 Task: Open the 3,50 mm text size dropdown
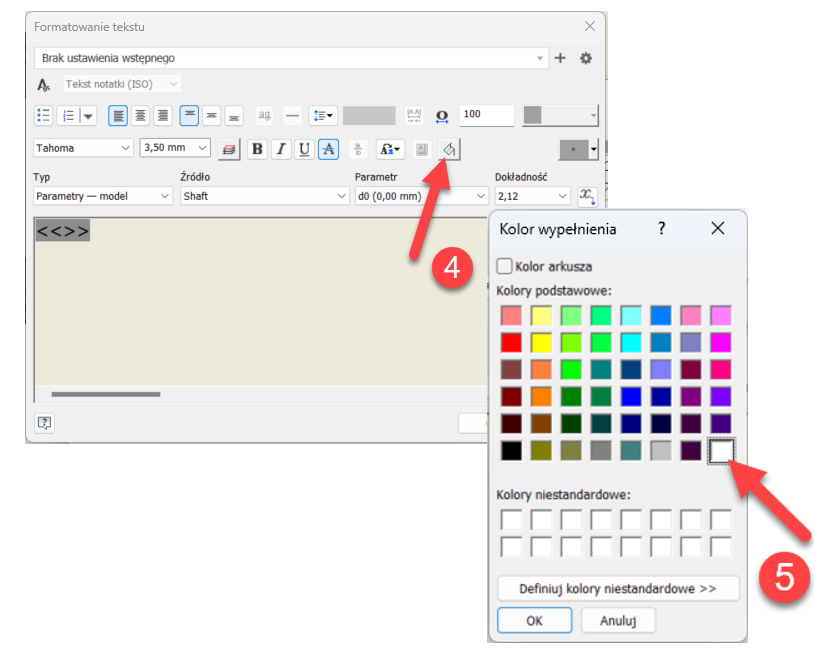click(175, 148)
